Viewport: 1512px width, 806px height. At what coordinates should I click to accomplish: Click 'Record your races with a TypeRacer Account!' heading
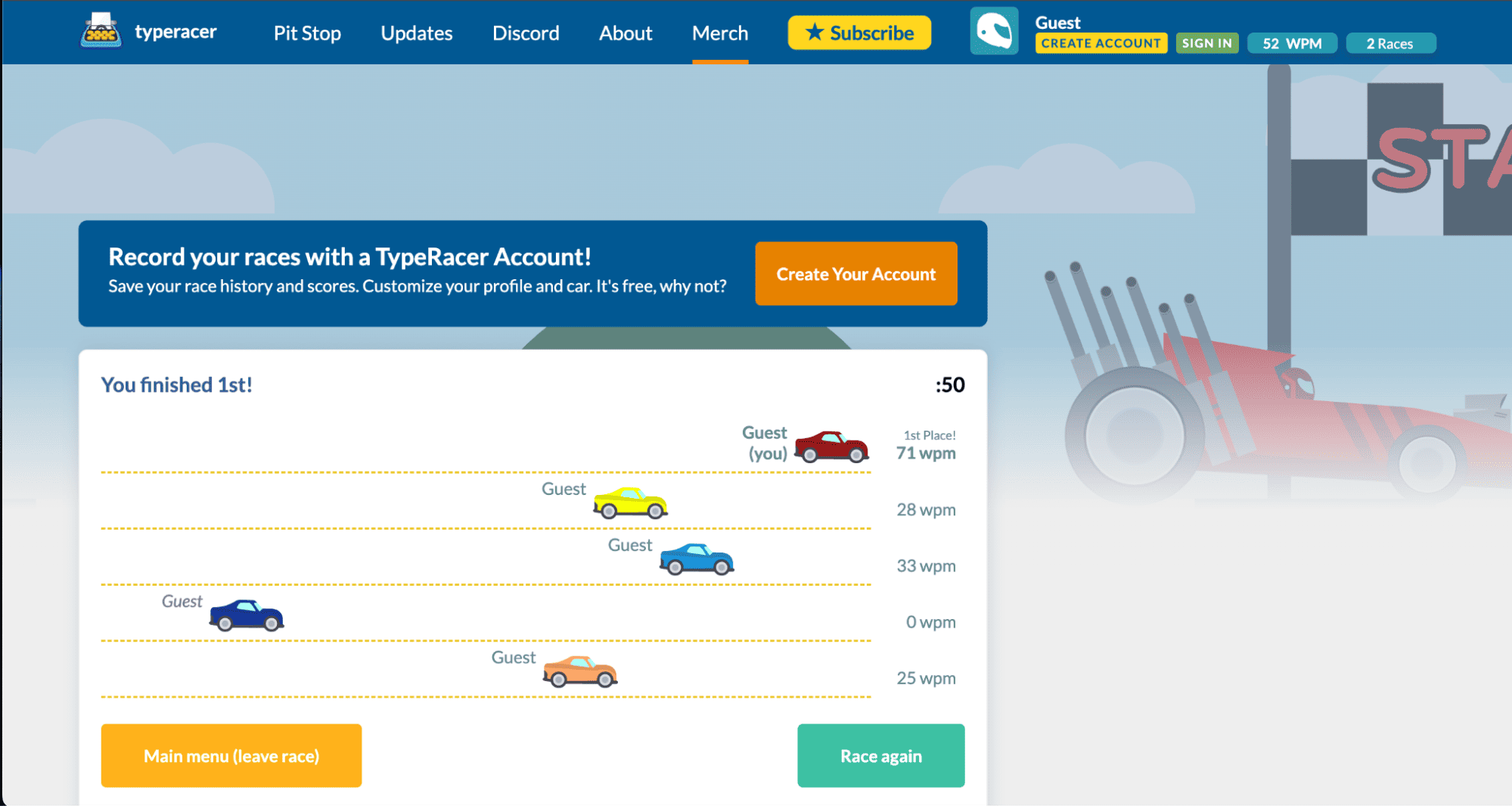point(349,257)
